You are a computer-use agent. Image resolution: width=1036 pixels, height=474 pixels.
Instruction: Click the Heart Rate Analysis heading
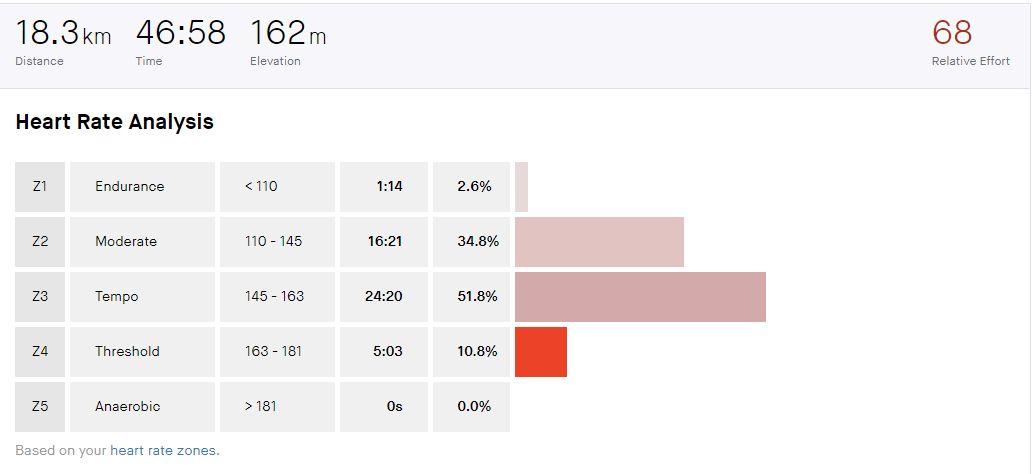pyautogui.click(x=115, y=122)
